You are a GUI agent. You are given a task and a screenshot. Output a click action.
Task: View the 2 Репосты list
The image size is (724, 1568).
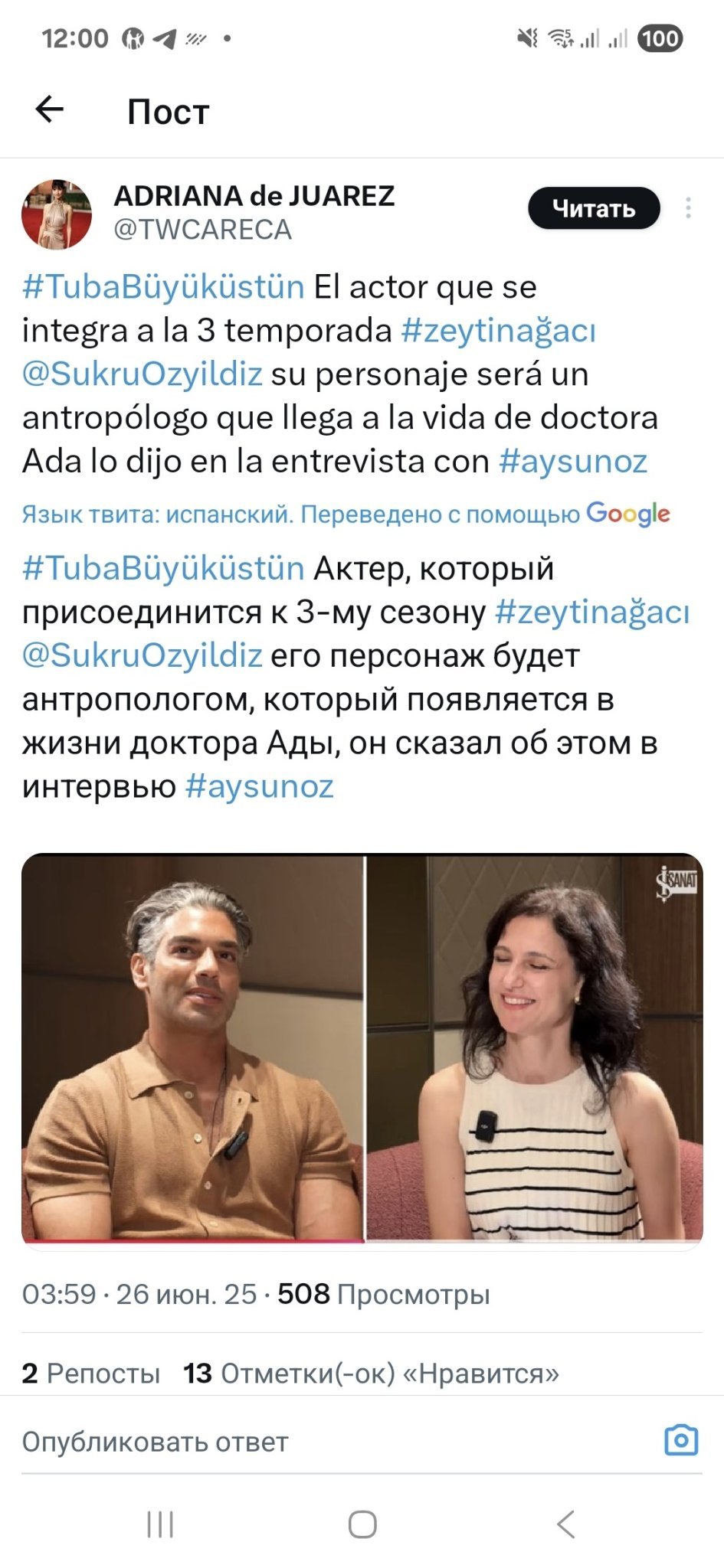pyautogui.click(x=90, y=1373)
